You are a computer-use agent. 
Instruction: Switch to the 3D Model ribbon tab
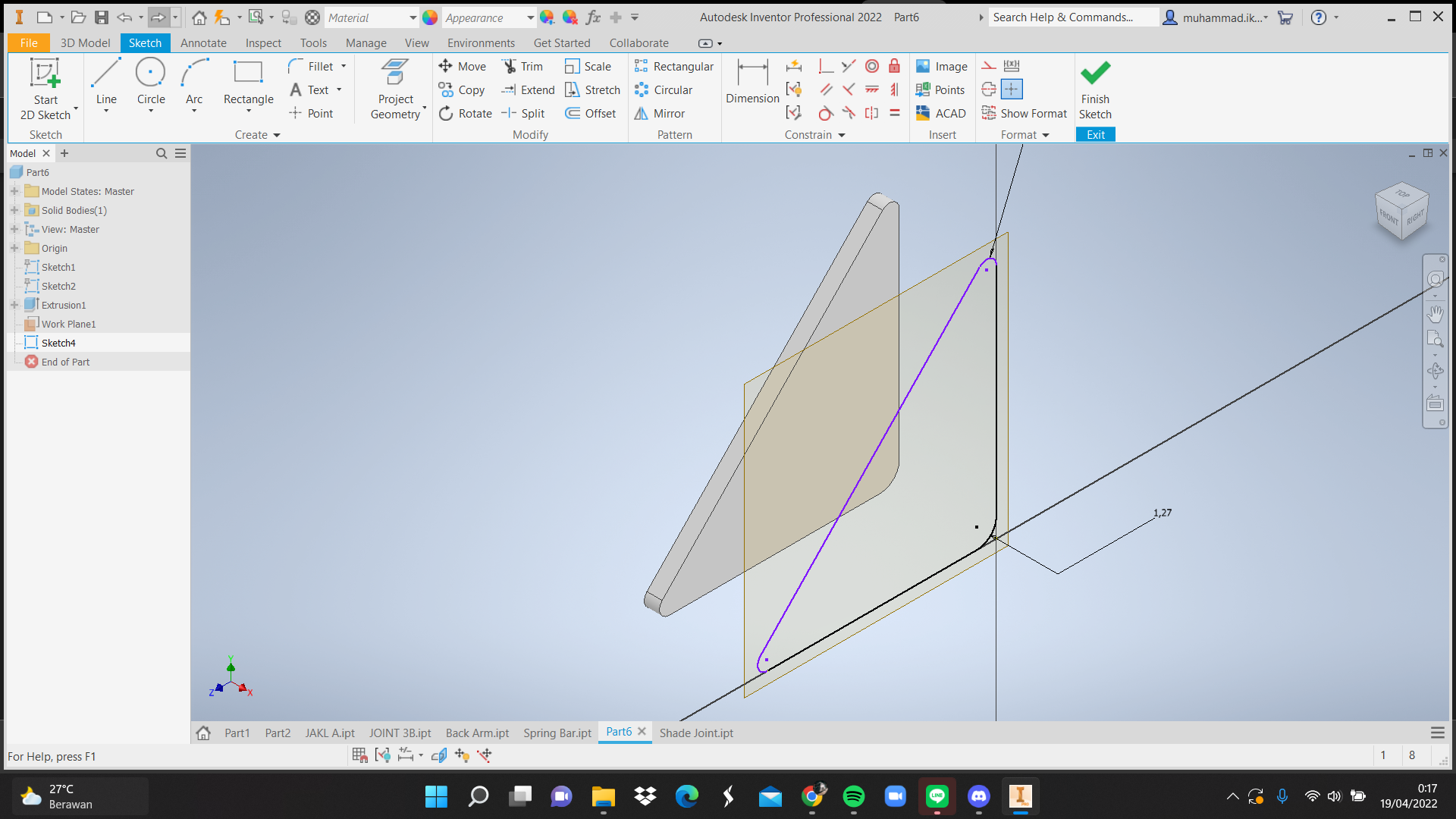click(x=85, y=43)
